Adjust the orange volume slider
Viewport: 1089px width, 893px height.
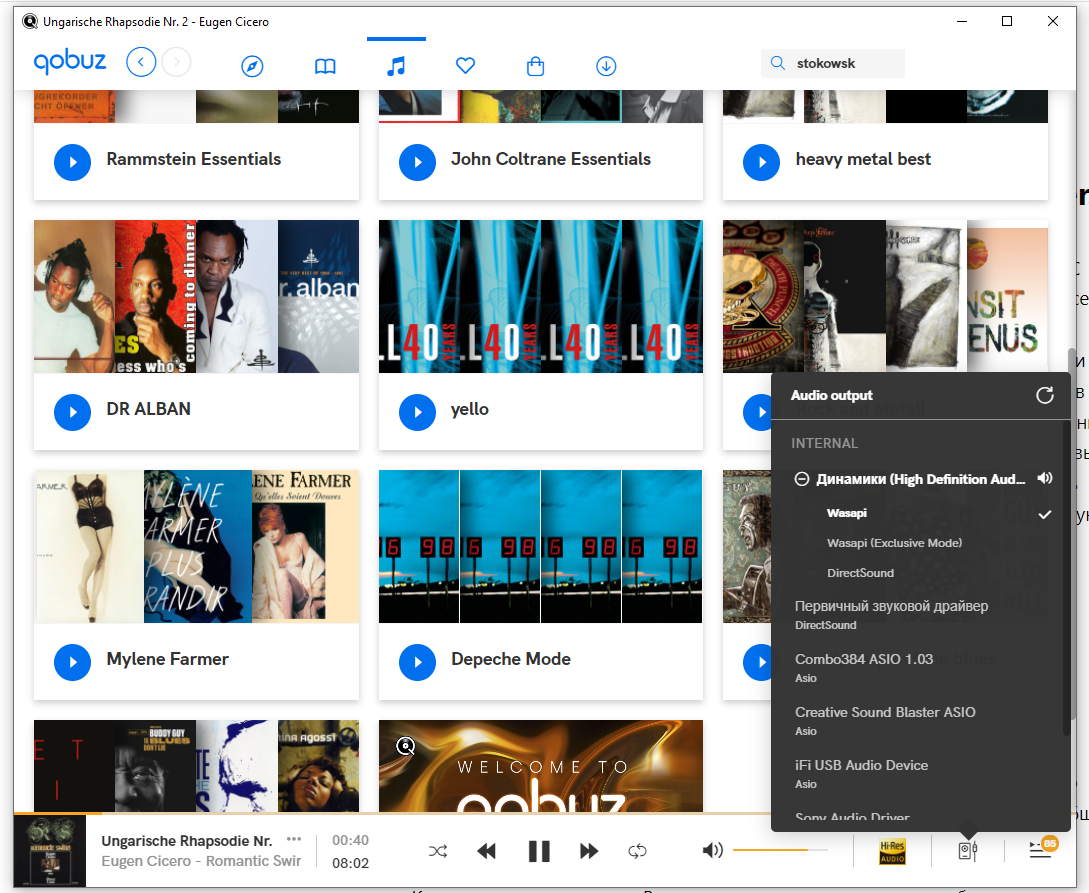(x=781, y=850)
